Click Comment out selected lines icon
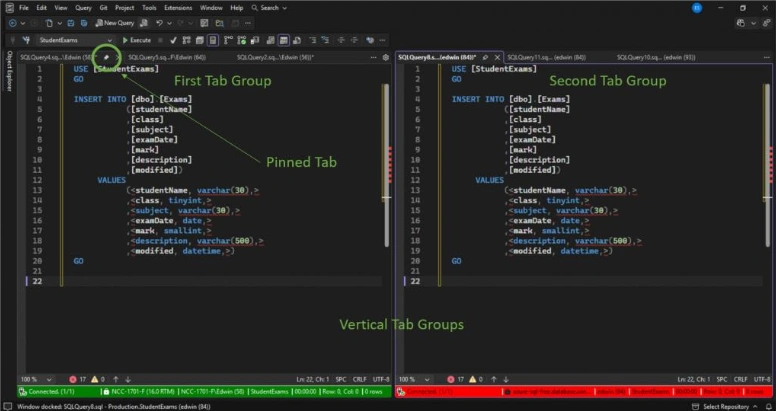776x411 pixels. [x=313, y=40]
